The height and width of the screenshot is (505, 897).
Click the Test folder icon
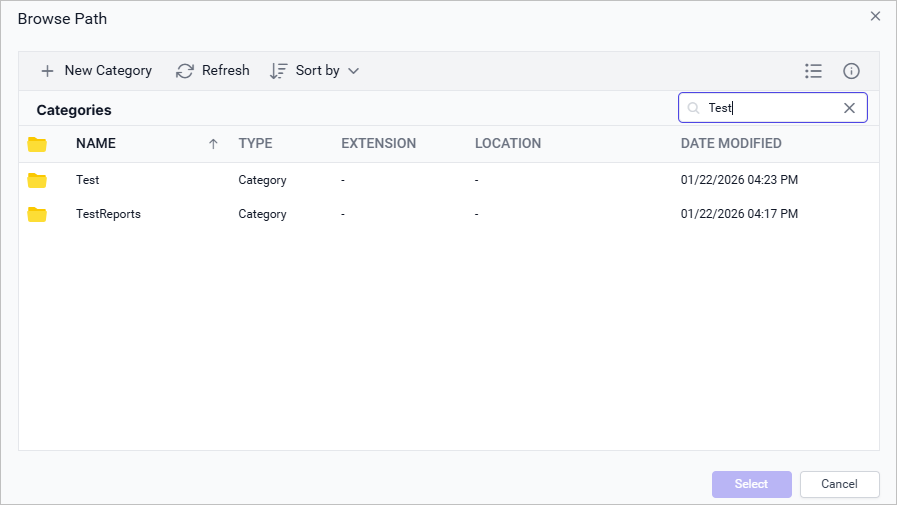pyautogui.click(x=37, y=180)
